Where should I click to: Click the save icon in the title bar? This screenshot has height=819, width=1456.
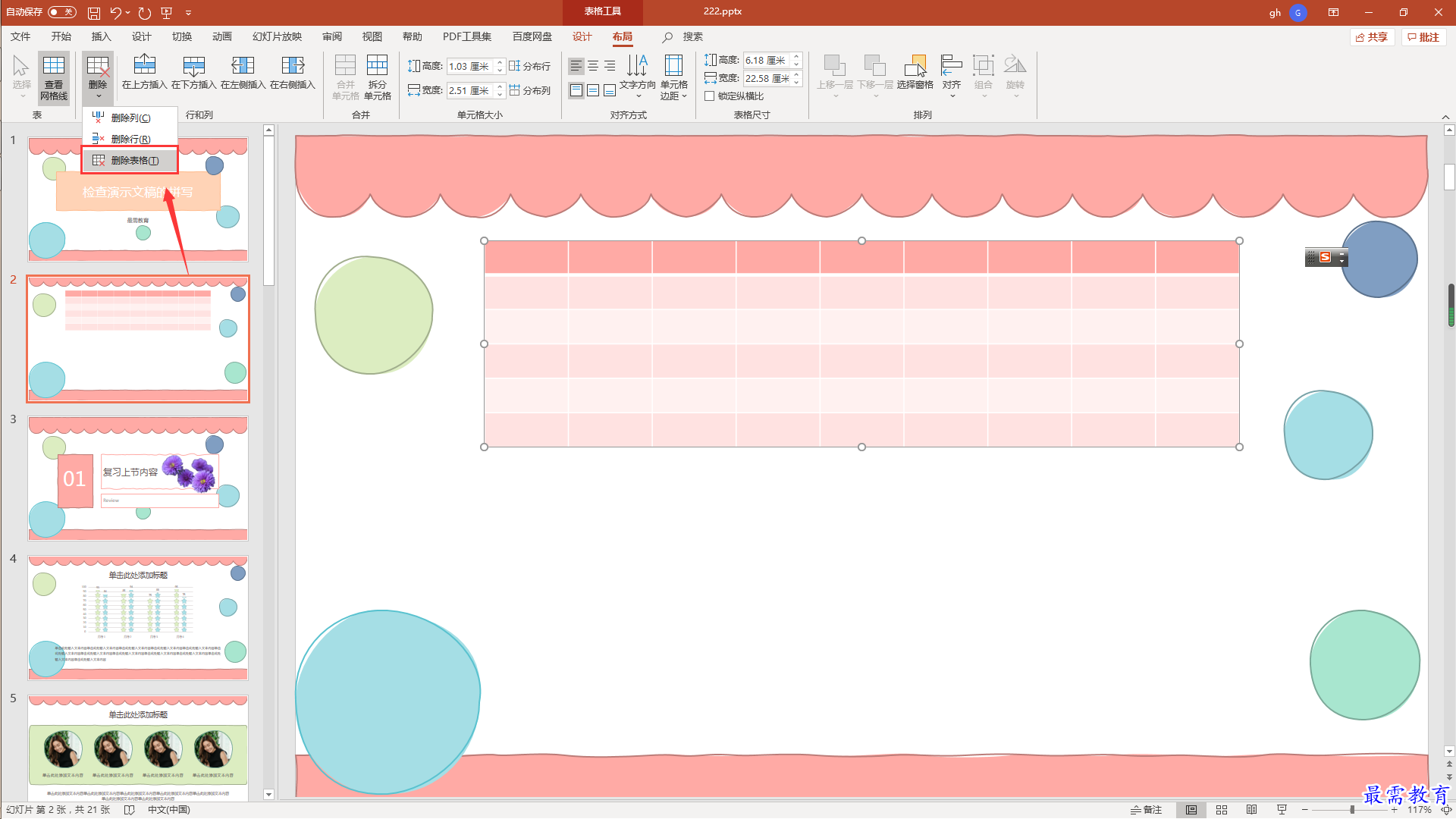point(94,13)
